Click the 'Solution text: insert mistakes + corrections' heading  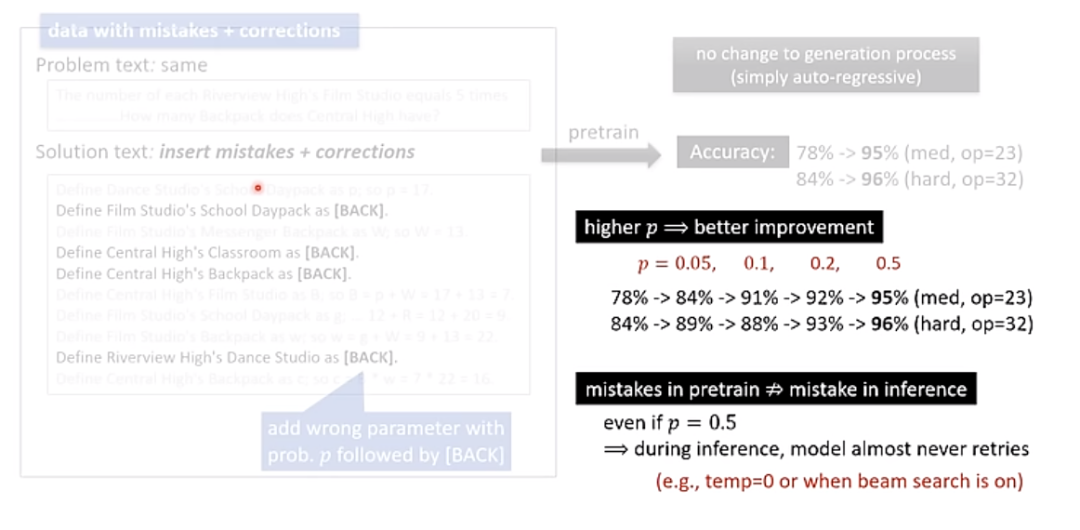225,152
